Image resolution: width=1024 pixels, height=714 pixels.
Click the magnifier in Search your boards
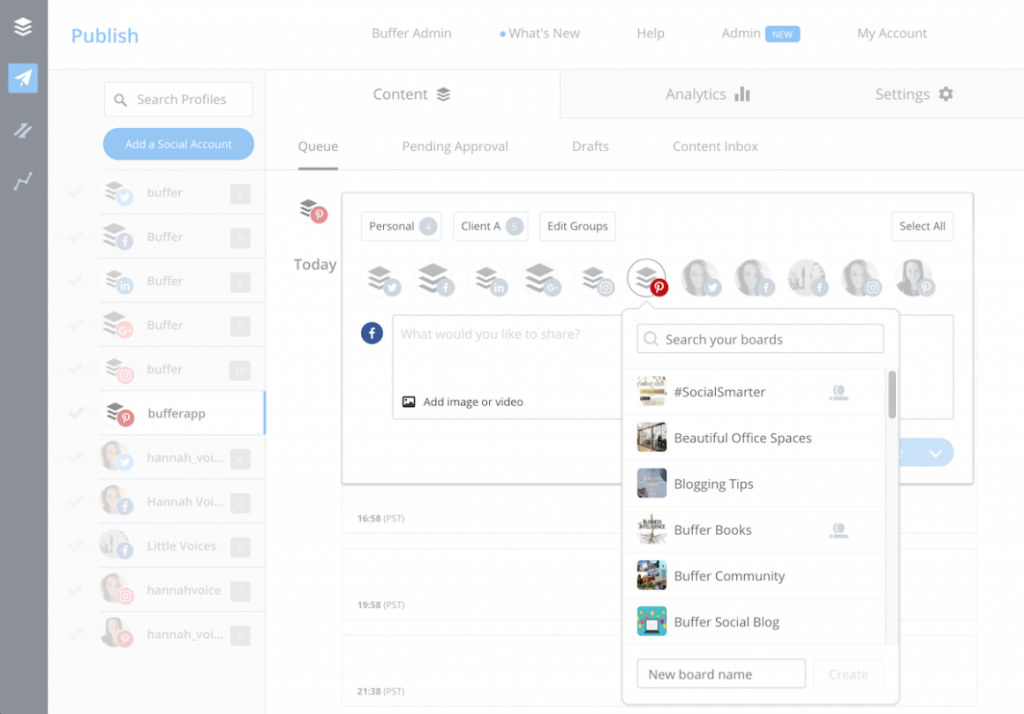click(x=651, y=339)
